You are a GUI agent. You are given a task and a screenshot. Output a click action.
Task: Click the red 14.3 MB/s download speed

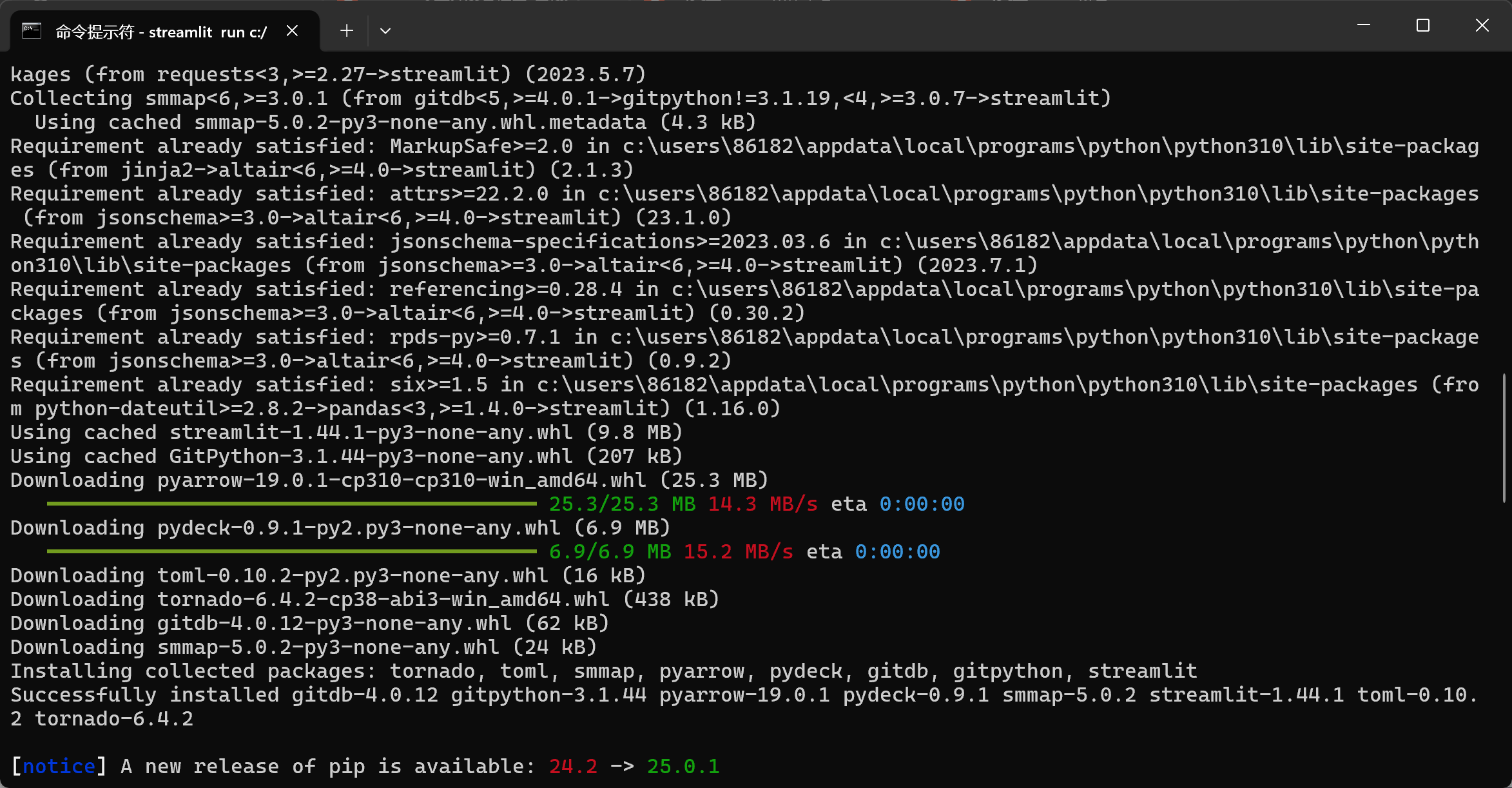[x=762, y=504]
